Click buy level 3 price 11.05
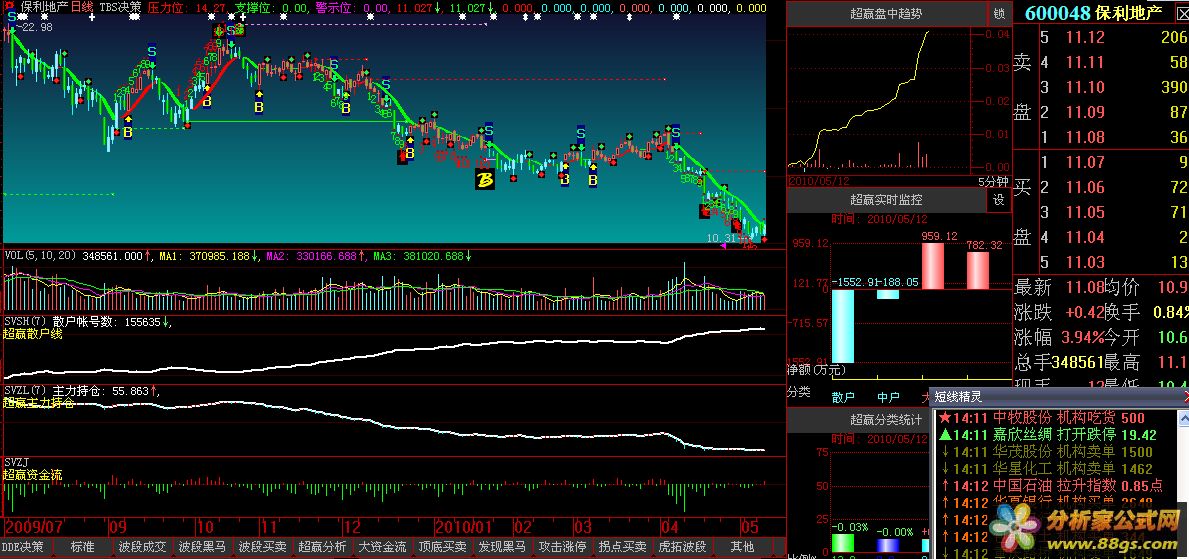This screenshot has width=1189, height=559. click(1084, 212)
